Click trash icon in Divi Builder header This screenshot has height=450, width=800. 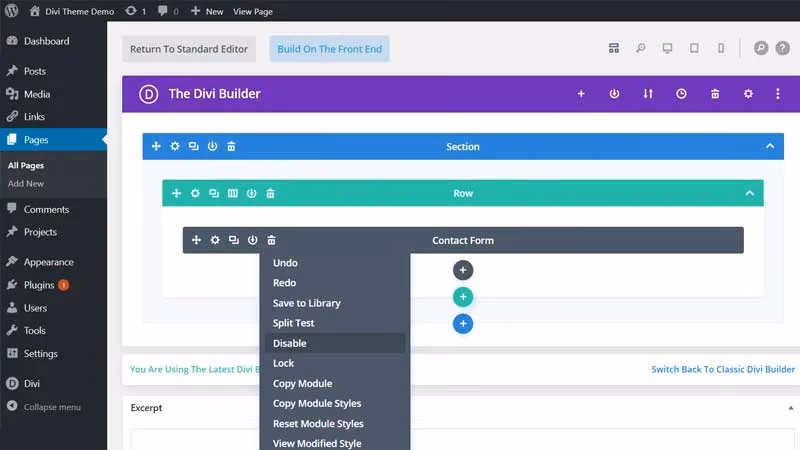tap(715, 94)
